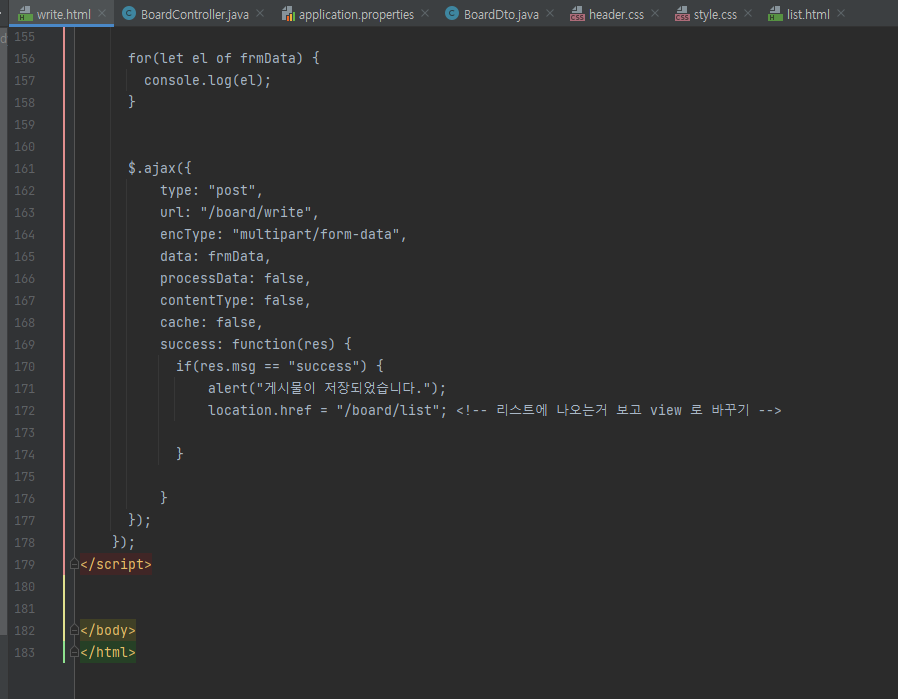The image size is (898, 699).
Task: Click the closing </body> tag
Action: 108,630
